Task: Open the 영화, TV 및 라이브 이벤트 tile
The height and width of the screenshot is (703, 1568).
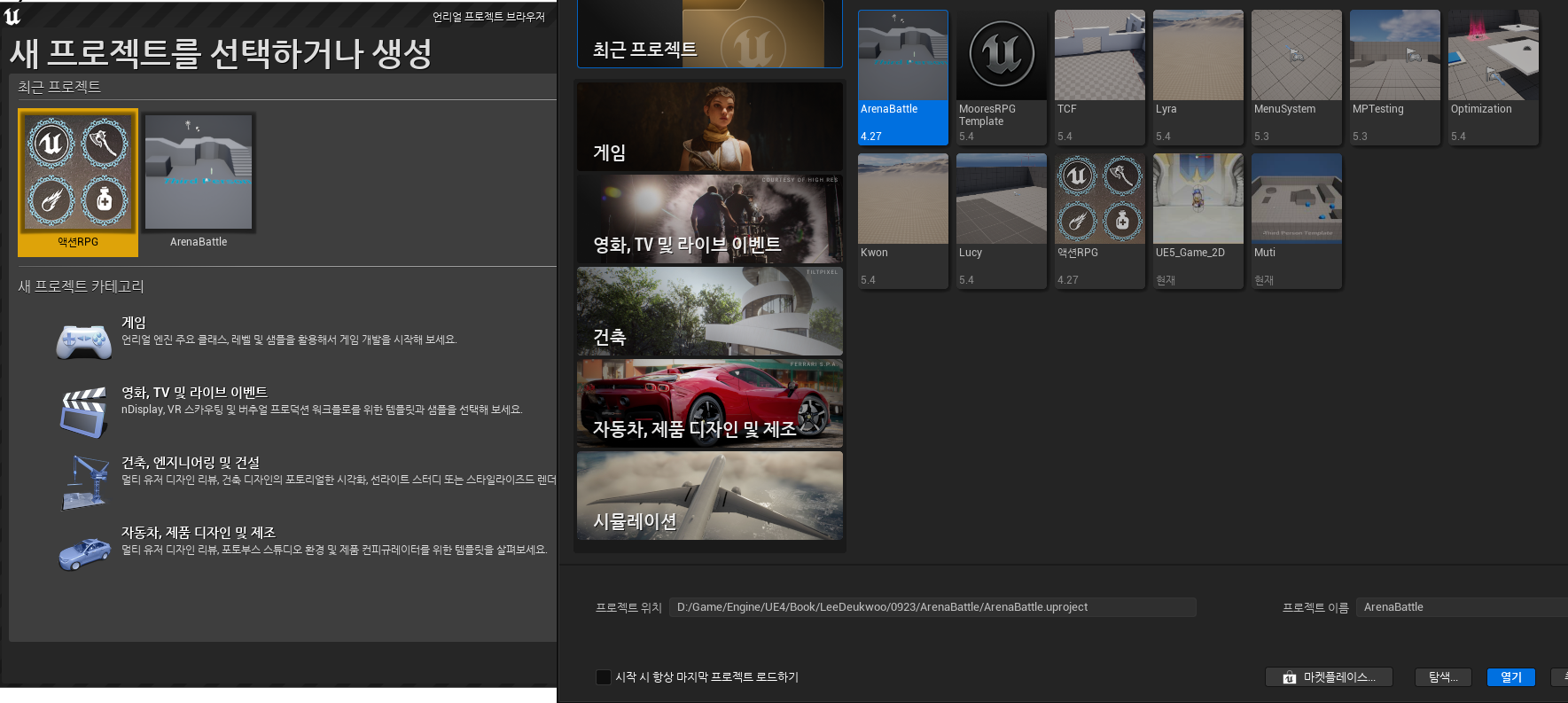Action: pos(709,219)
